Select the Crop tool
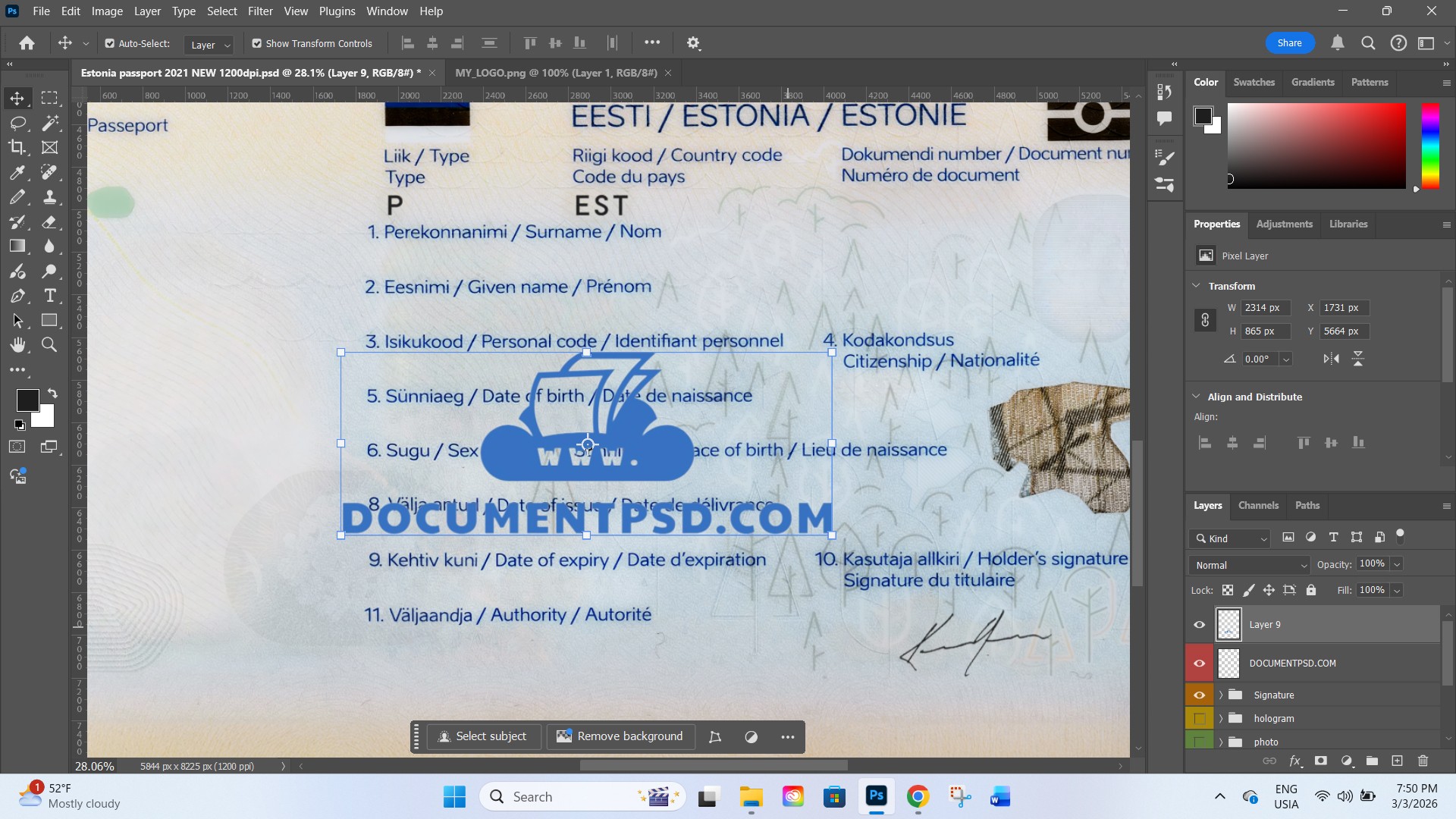Image resolution: width=1456 pixels, height=819 pixels. pyautogui.click(x=17, y=147)
